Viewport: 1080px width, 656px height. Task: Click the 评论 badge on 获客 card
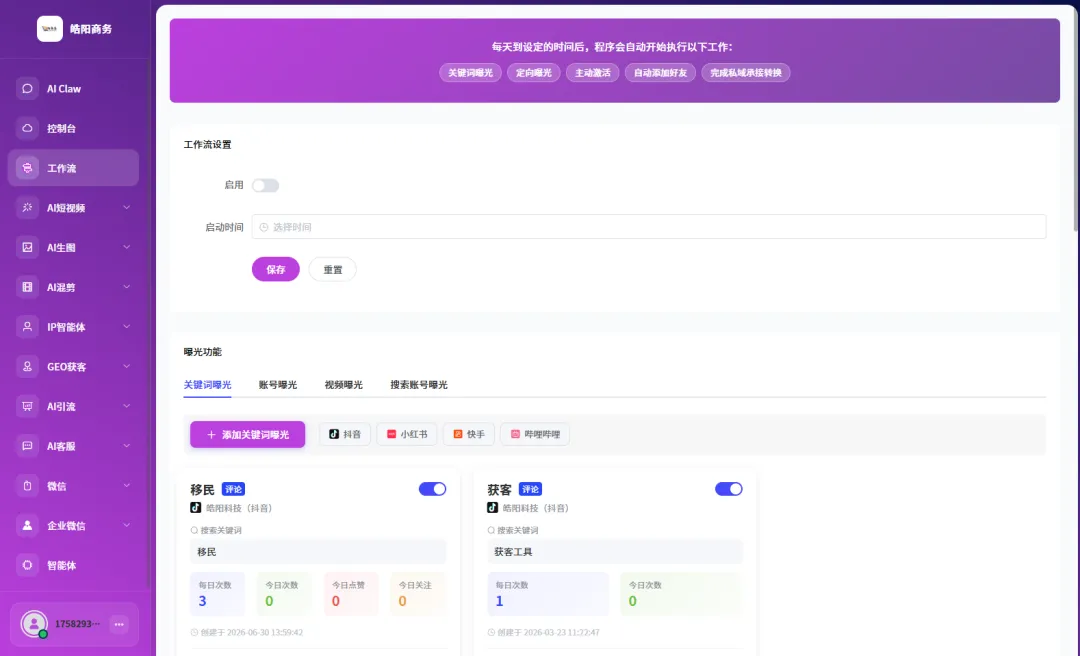click(530, 489)
